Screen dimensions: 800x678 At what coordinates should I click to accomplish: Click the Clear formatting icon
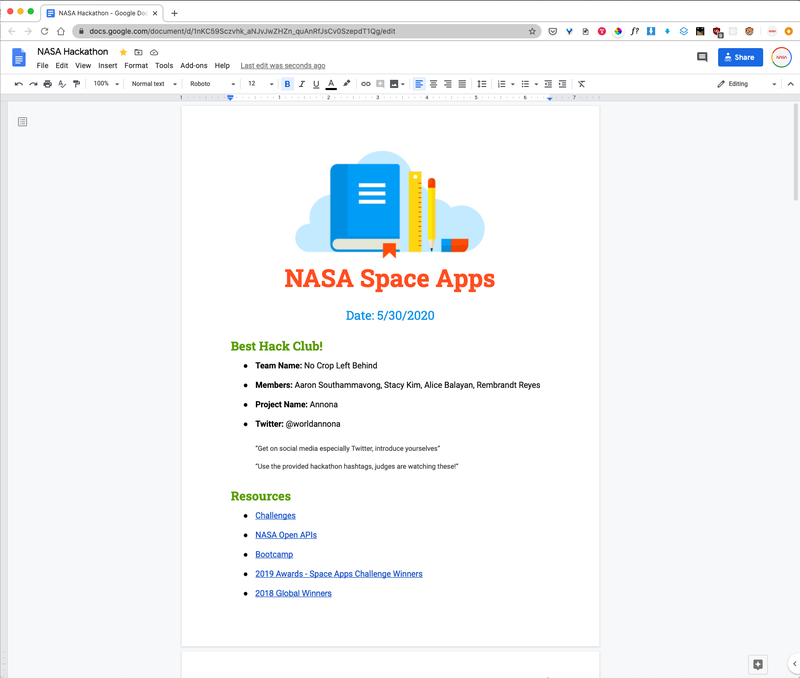coord(581,83)
